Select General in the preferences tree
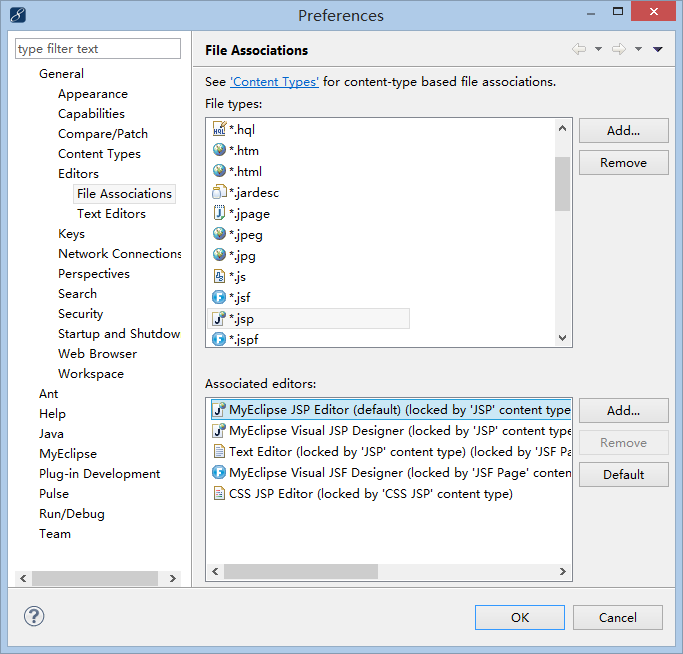 click(x=61, y=74)
